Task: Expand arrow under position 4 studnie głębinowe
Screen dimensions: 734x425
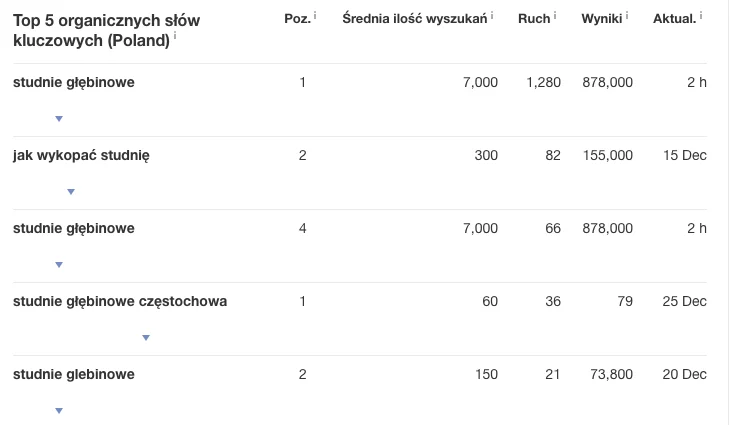Action: 59,265
